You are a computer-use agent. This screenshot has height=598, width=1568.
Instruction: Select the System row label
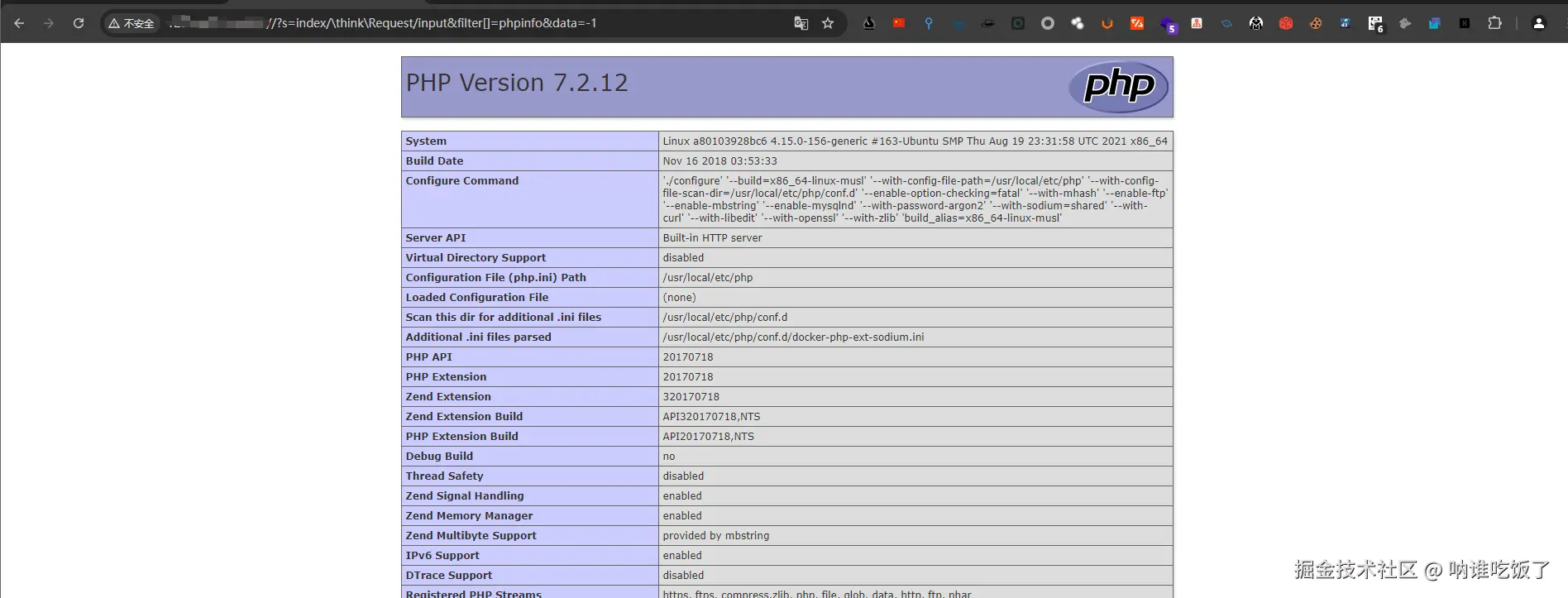(x=426, y=141)
